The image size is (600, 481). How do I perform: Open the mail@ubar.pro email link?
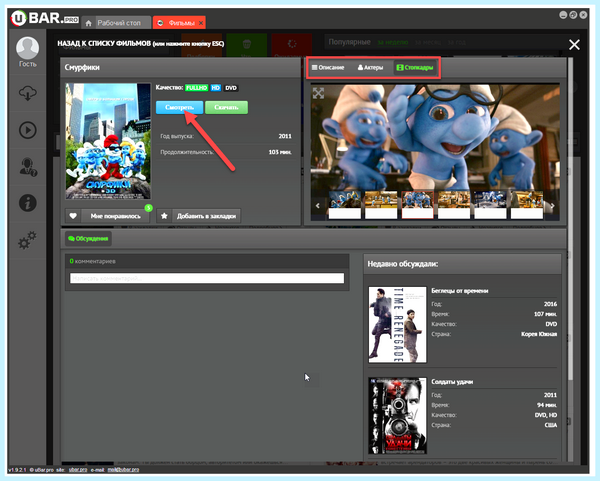[x=123, y=470]
